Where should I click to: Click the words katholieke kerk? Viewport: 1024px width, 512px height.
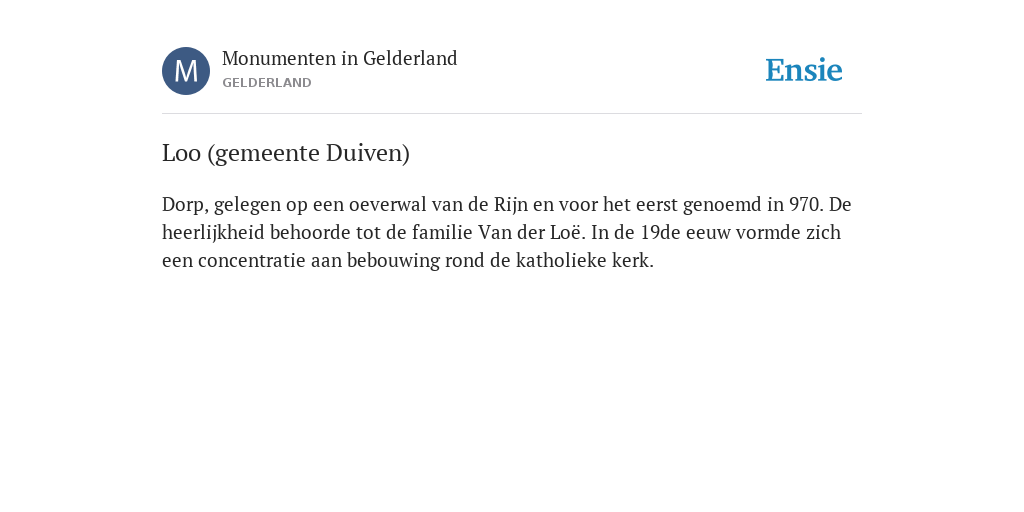pyautogui.click(x=584, y=261)
